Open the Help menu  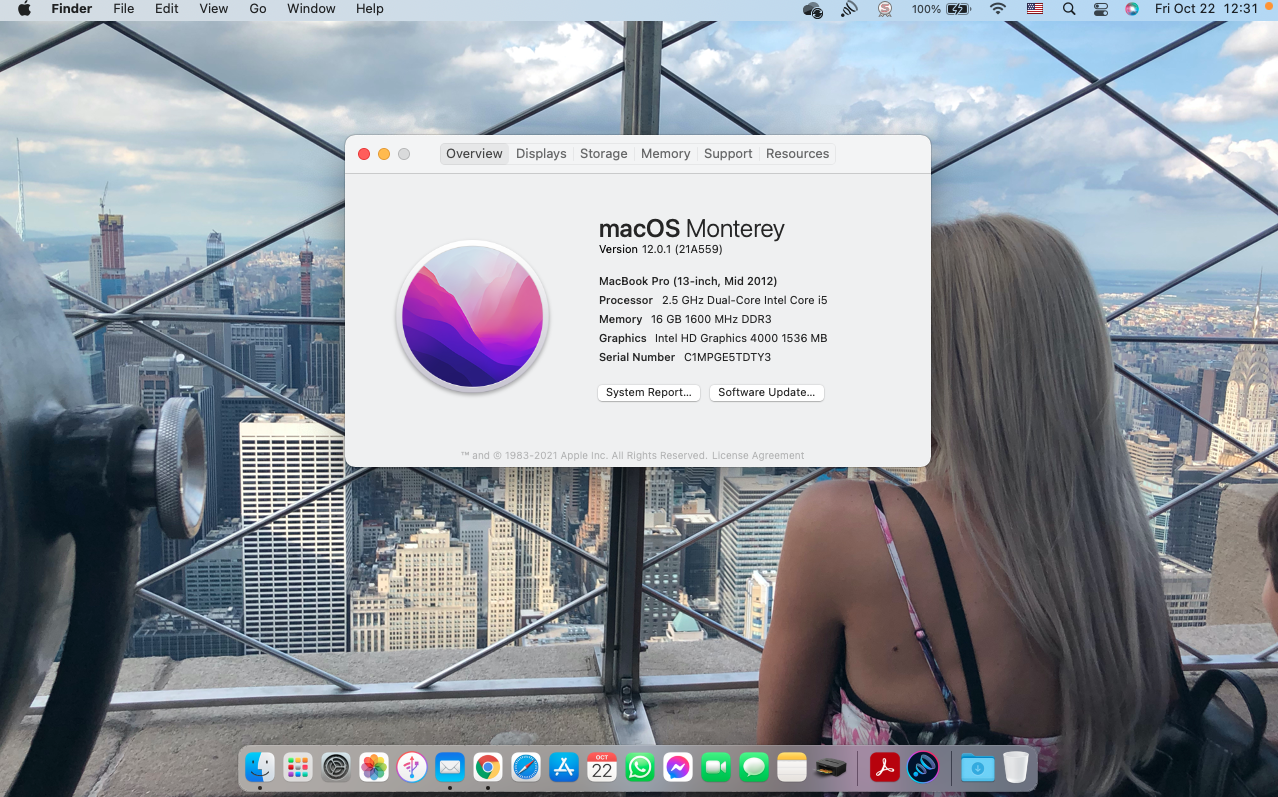coord(370,9)
